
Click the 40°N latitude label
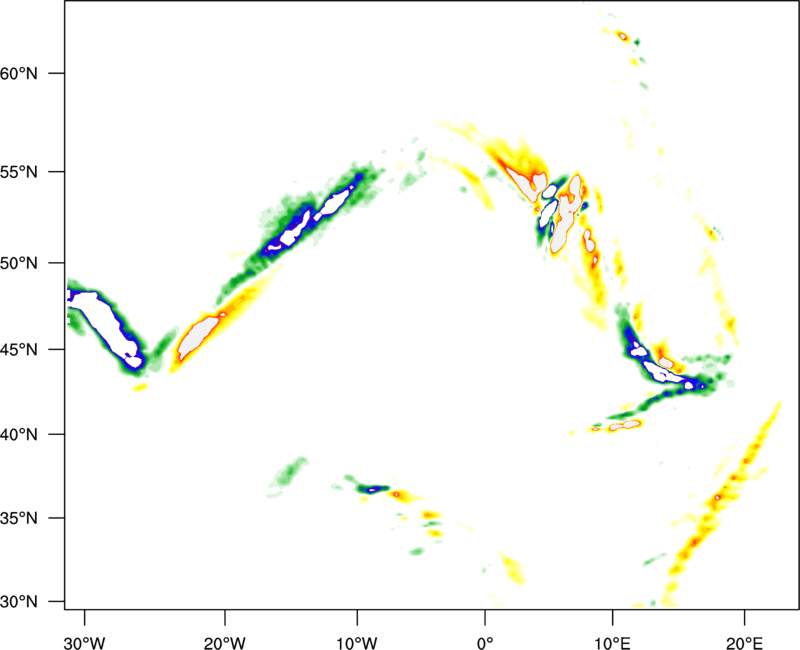(x=19, y=435)
